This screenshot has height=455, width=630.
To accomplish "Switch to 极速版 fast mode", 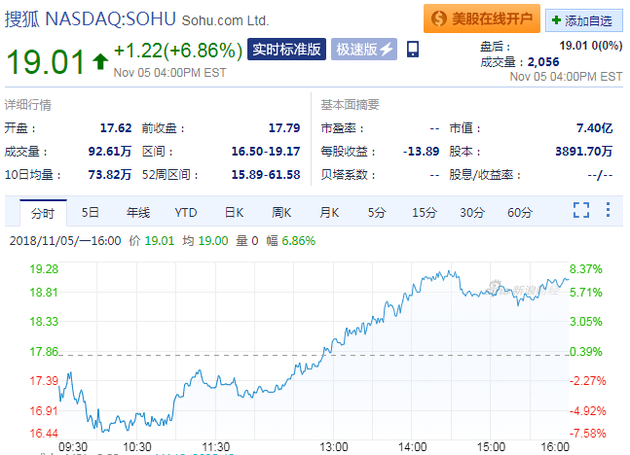I will (364, 49).
